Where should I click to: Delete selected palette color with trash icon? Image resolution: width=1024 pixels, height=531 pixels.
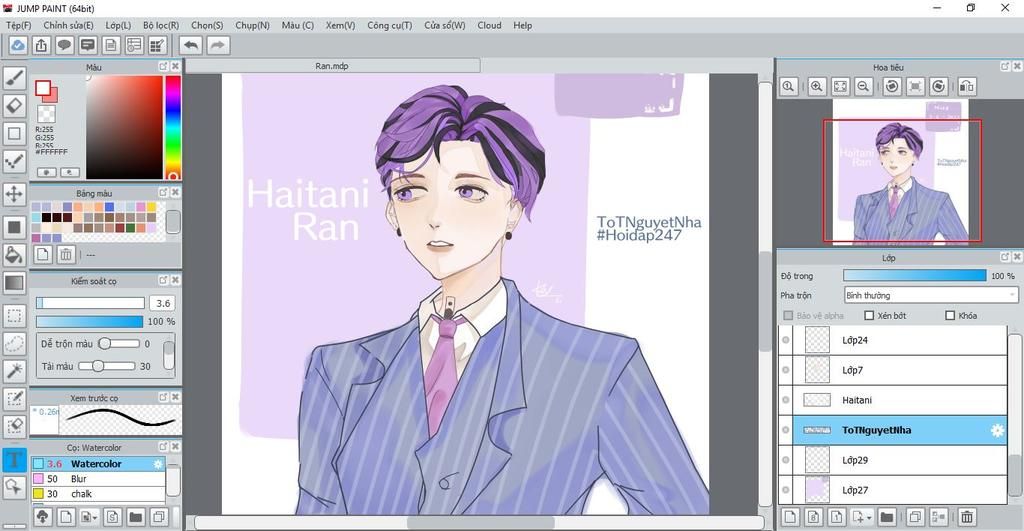click(65, 255)
